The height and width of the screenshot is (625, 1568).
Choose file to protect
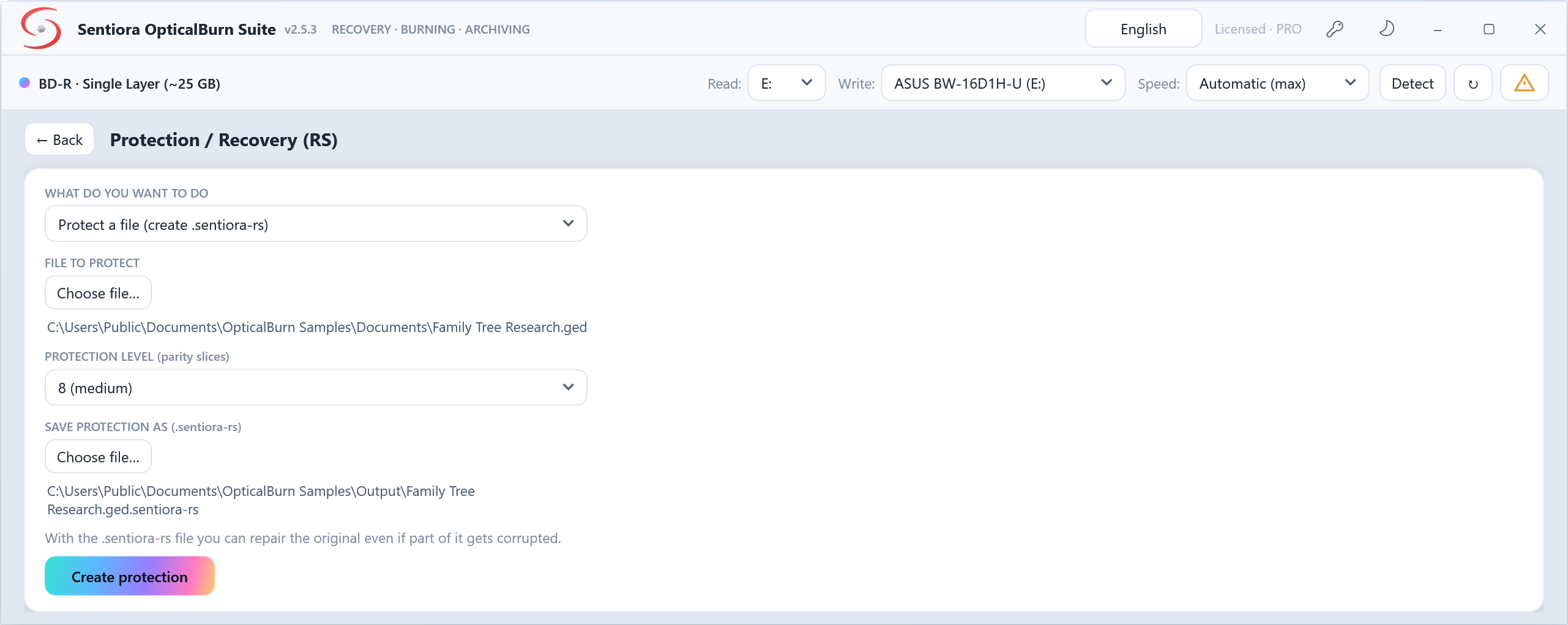98,293
